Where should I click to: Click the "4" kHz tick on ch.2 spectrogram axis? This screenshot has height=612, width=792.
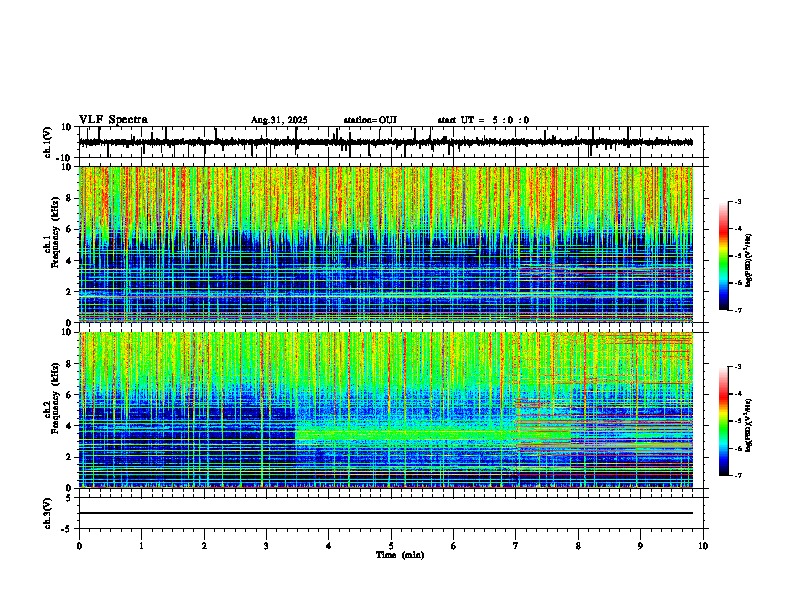point(70,426)
